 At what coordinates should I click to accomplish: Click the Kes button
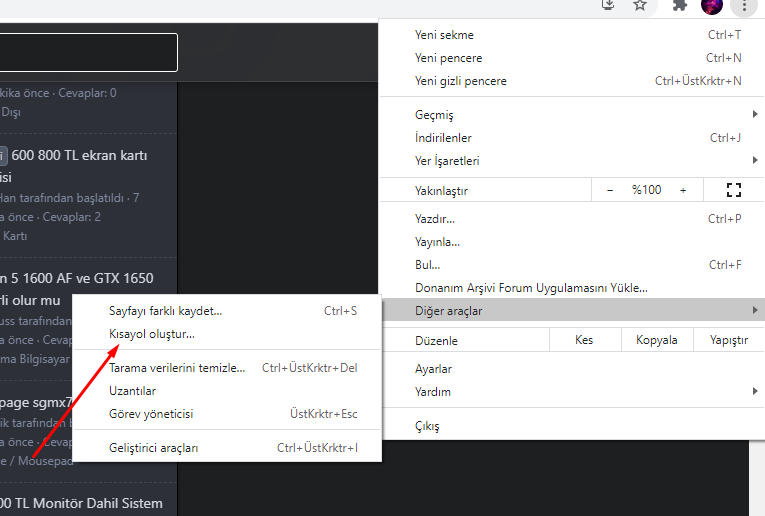click(x=585, y=340)
